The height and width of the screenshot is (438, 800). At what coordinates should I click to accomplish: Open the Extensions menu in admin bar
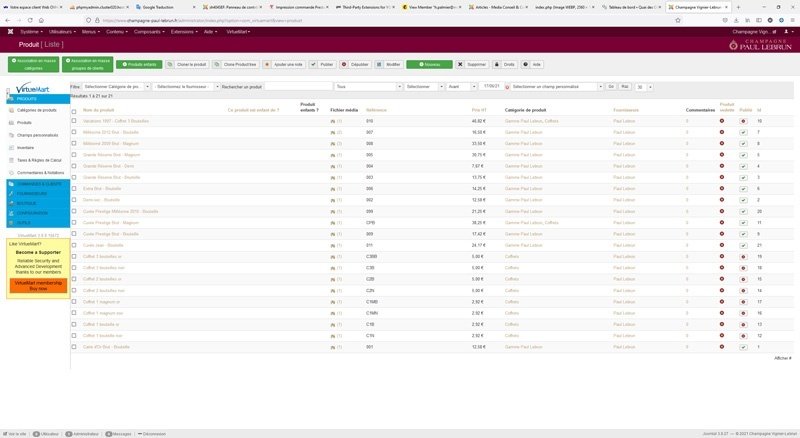pos(184,32)
